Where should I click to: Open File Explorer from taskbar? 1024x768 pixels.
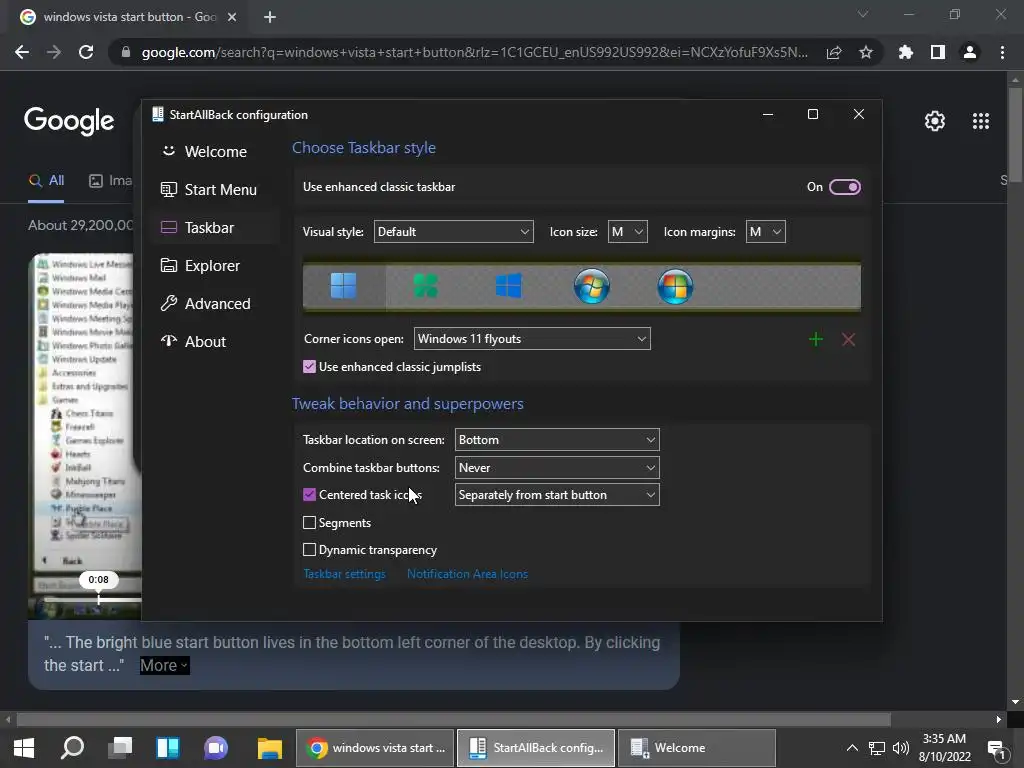[x=269, y=748]
